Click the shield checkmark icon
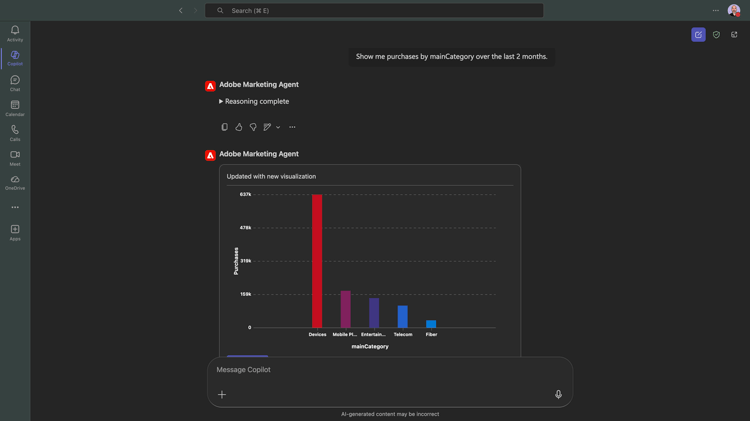Screen dimensions: 750x421 [x=716, y=34]
